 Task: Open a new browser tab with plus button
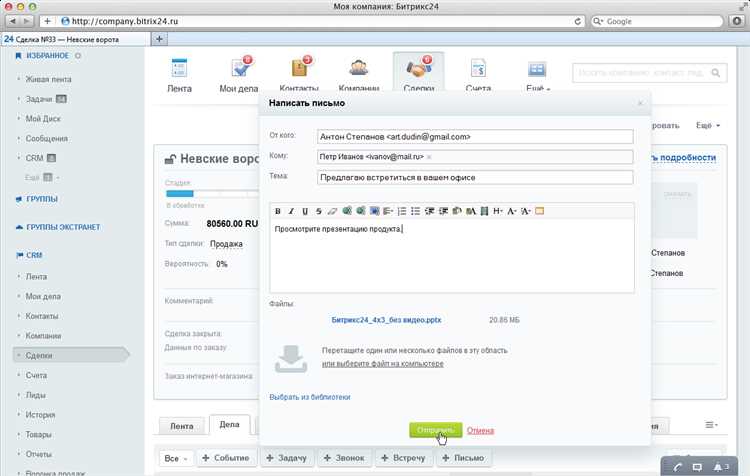click(x=159, y=39)
